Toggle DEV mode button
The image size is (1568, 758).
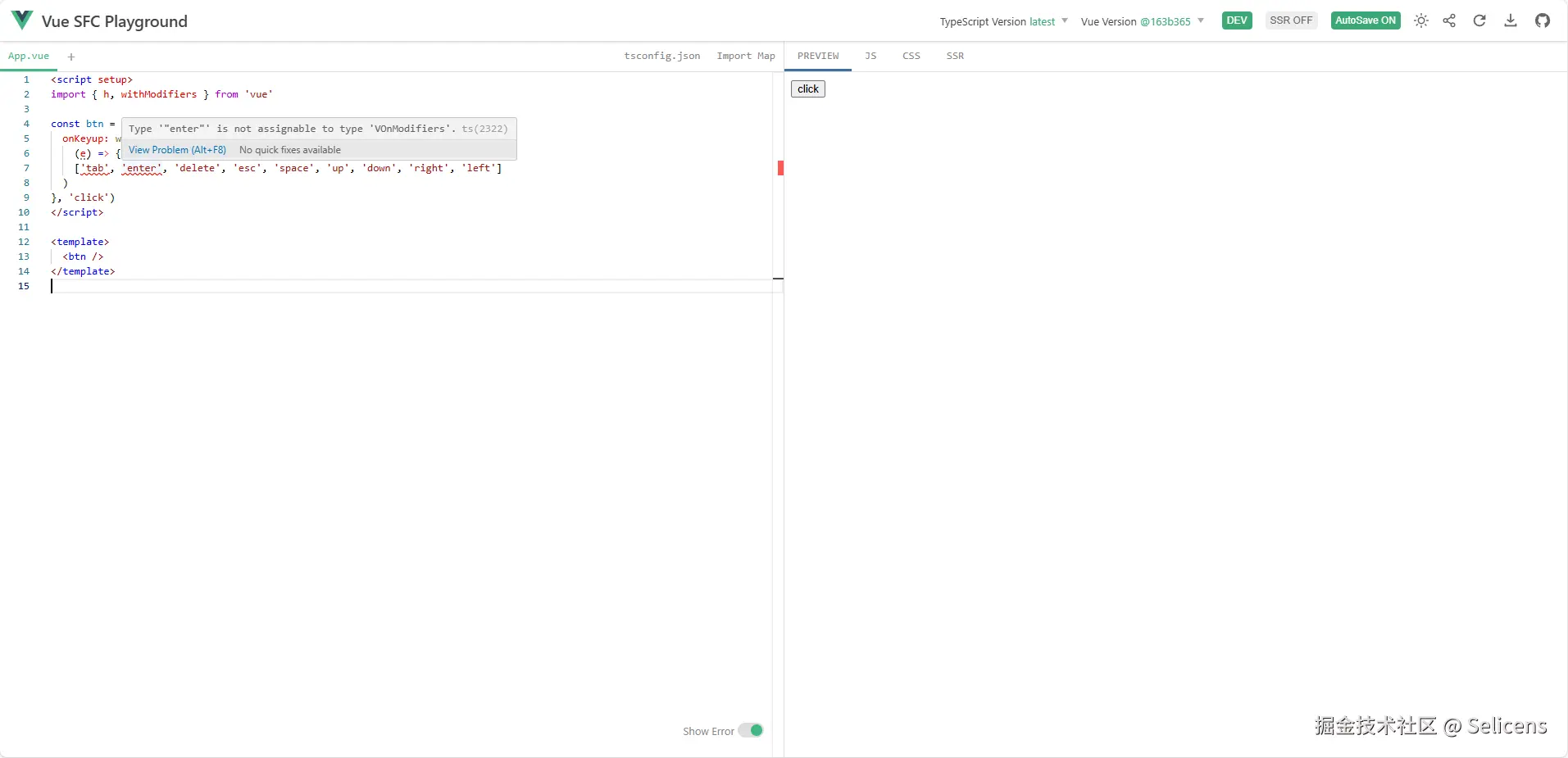[x=1237, y=20]
